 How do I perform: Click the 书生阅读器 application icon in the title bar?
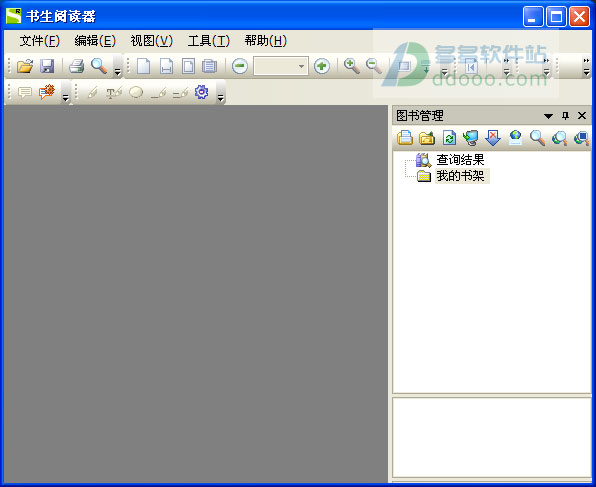click(x=14, y=16)
